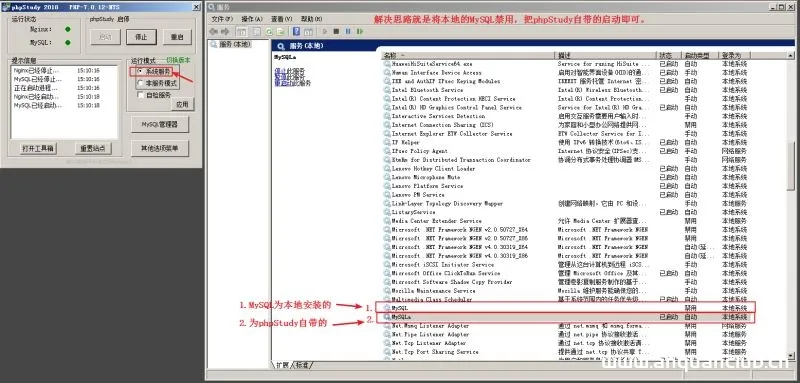Viewport: 800px width, 383px height.
Task: Switch to the 扩展 tab at bottom
Action: click(283, 365)
